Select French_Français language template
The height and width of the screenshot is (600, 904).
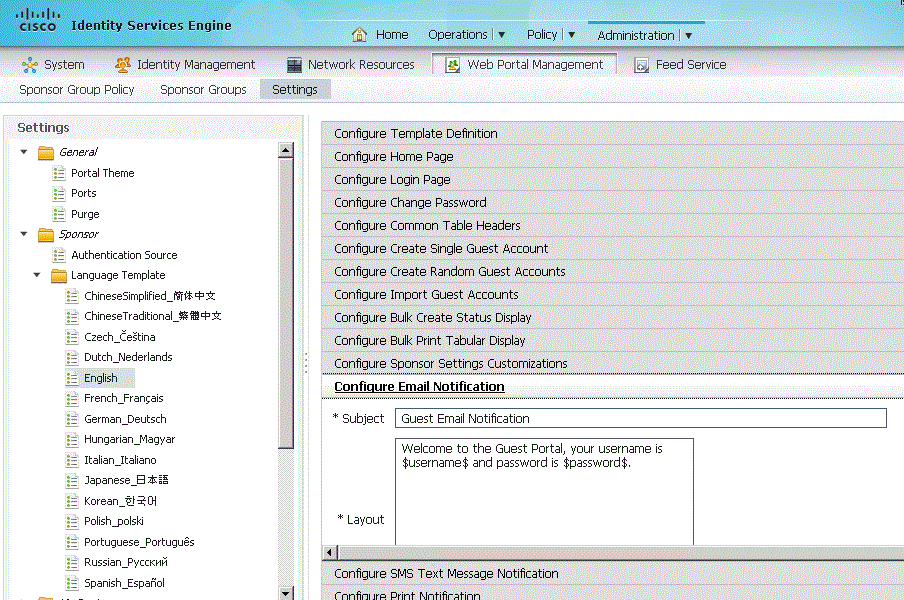coord(124,398)
